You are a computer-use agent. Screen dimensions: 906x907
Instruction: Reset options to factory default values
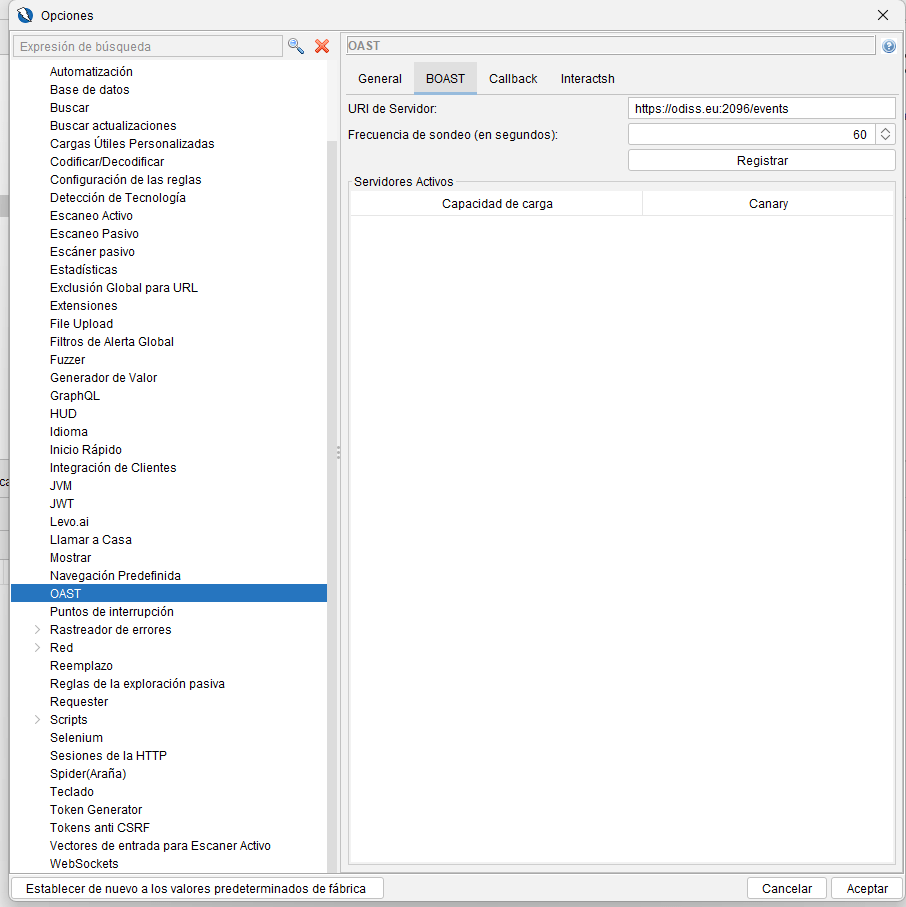click(x=196, y=888)
